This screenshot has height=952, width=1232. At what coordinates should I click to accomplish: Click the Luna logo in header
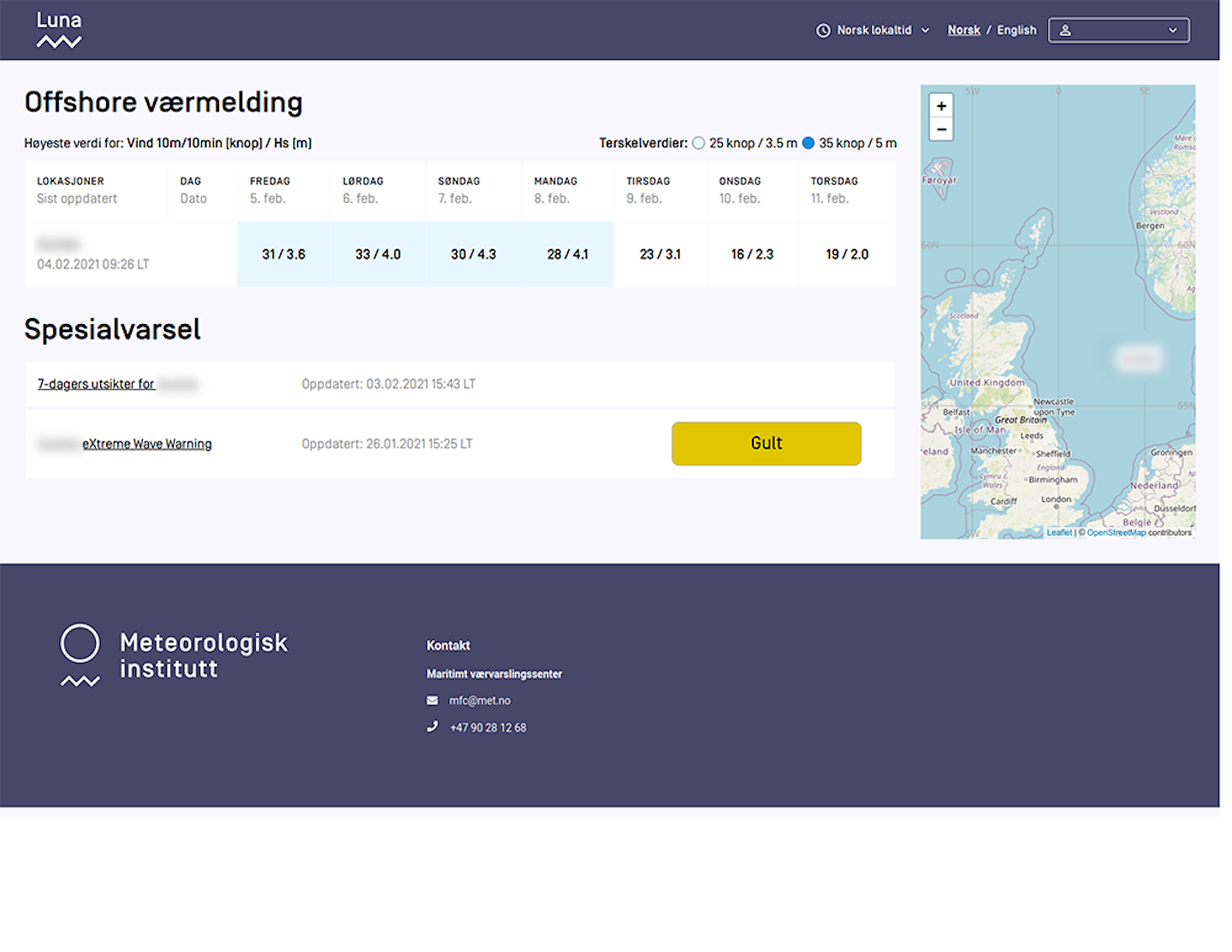point(59,30)
